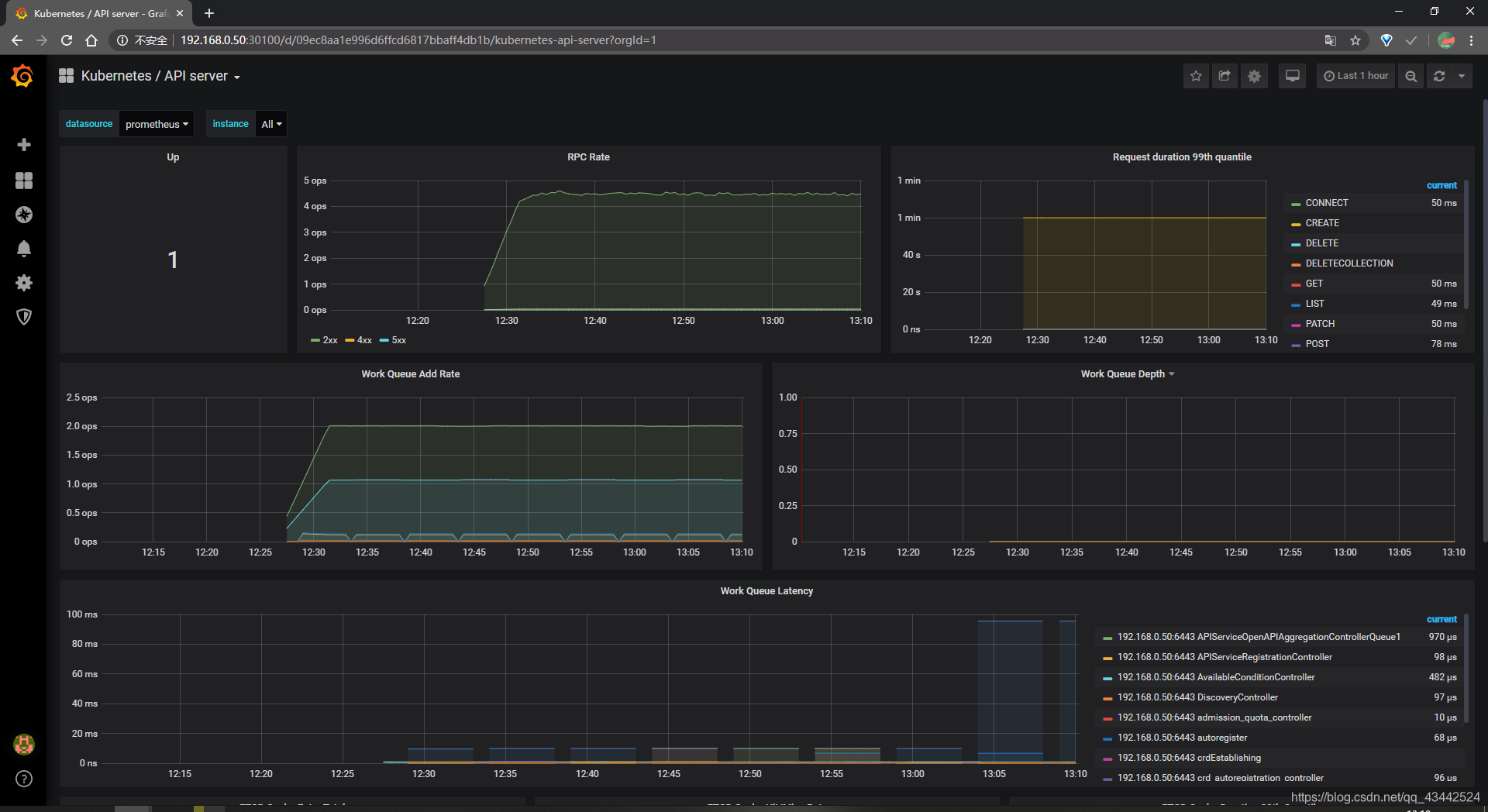The width and height of the screenshot is (1488, 812).
Task: Open the RPC Rate panel title menu
Action: tap(588, 157)
